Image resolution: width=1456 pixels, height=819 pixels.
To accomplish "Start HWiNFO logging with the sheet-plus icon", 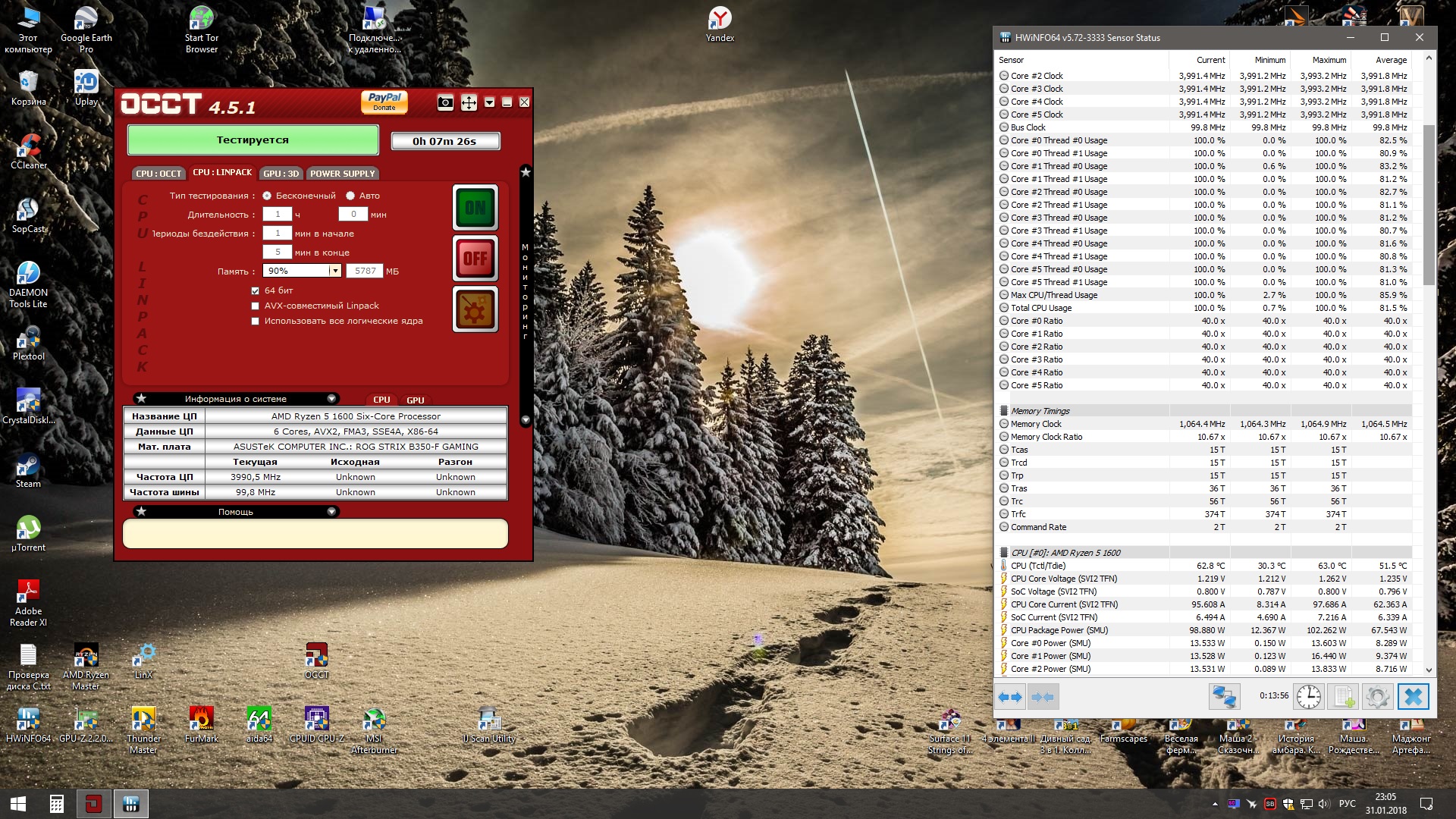I will click(x=1343, y=696).
